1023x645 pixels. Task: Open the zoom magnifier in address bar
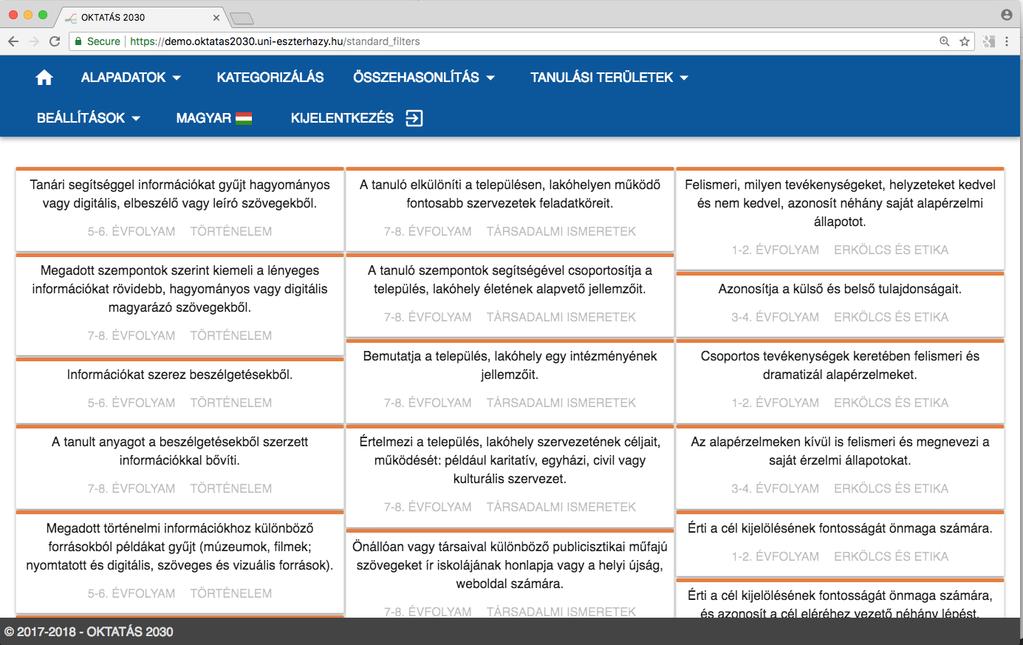[944, 41]
